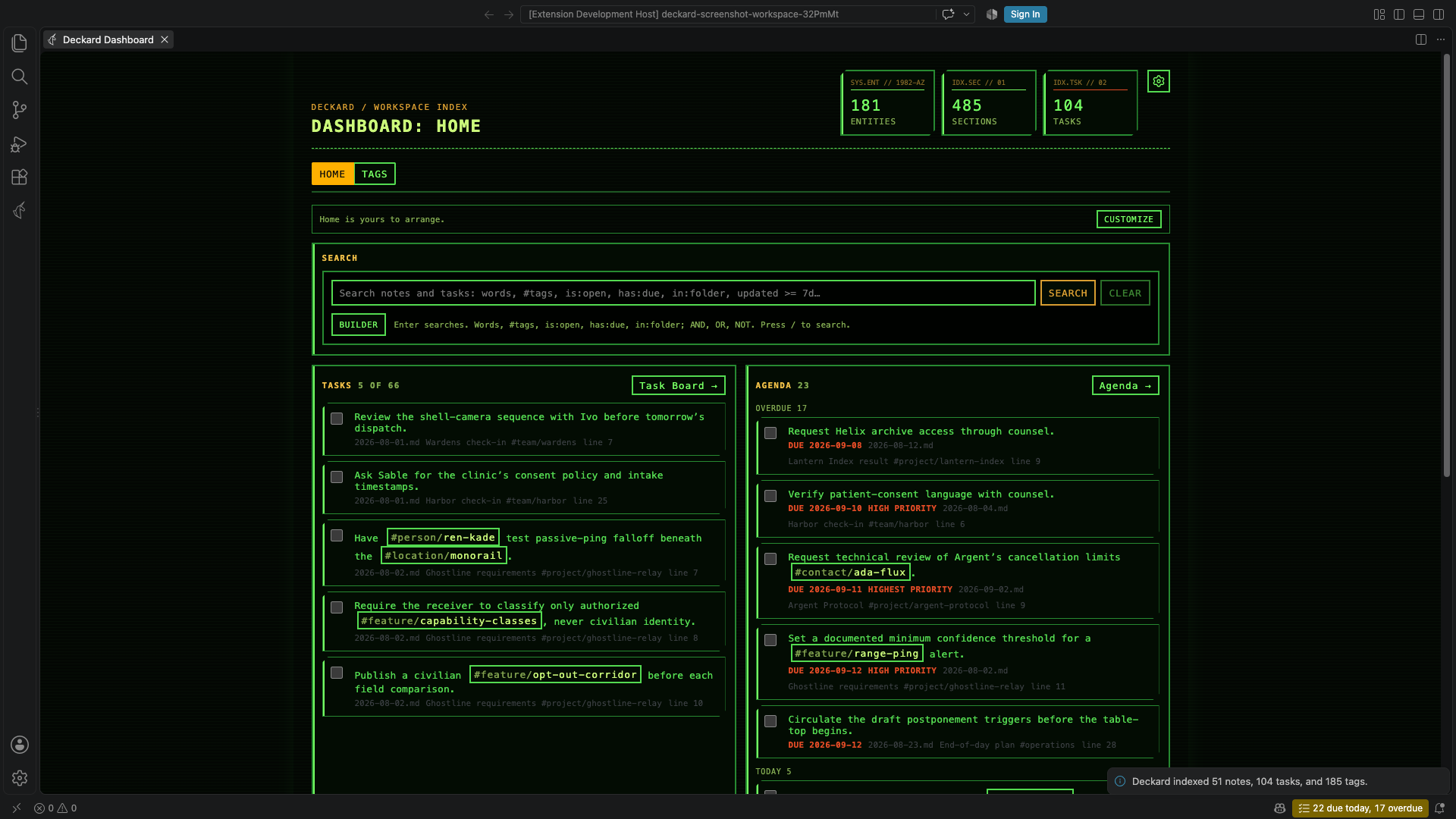The height and width of the screenshot is (819, 1456).
Task: Select the Deckard Dashboard editor tab
Action: pos(108,39)
